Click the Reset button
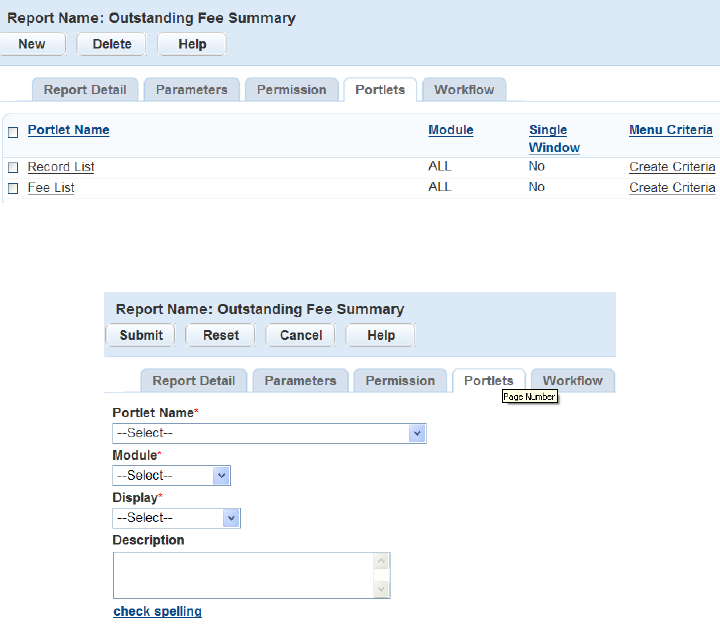The image size is (720, 625). [221, 335]
